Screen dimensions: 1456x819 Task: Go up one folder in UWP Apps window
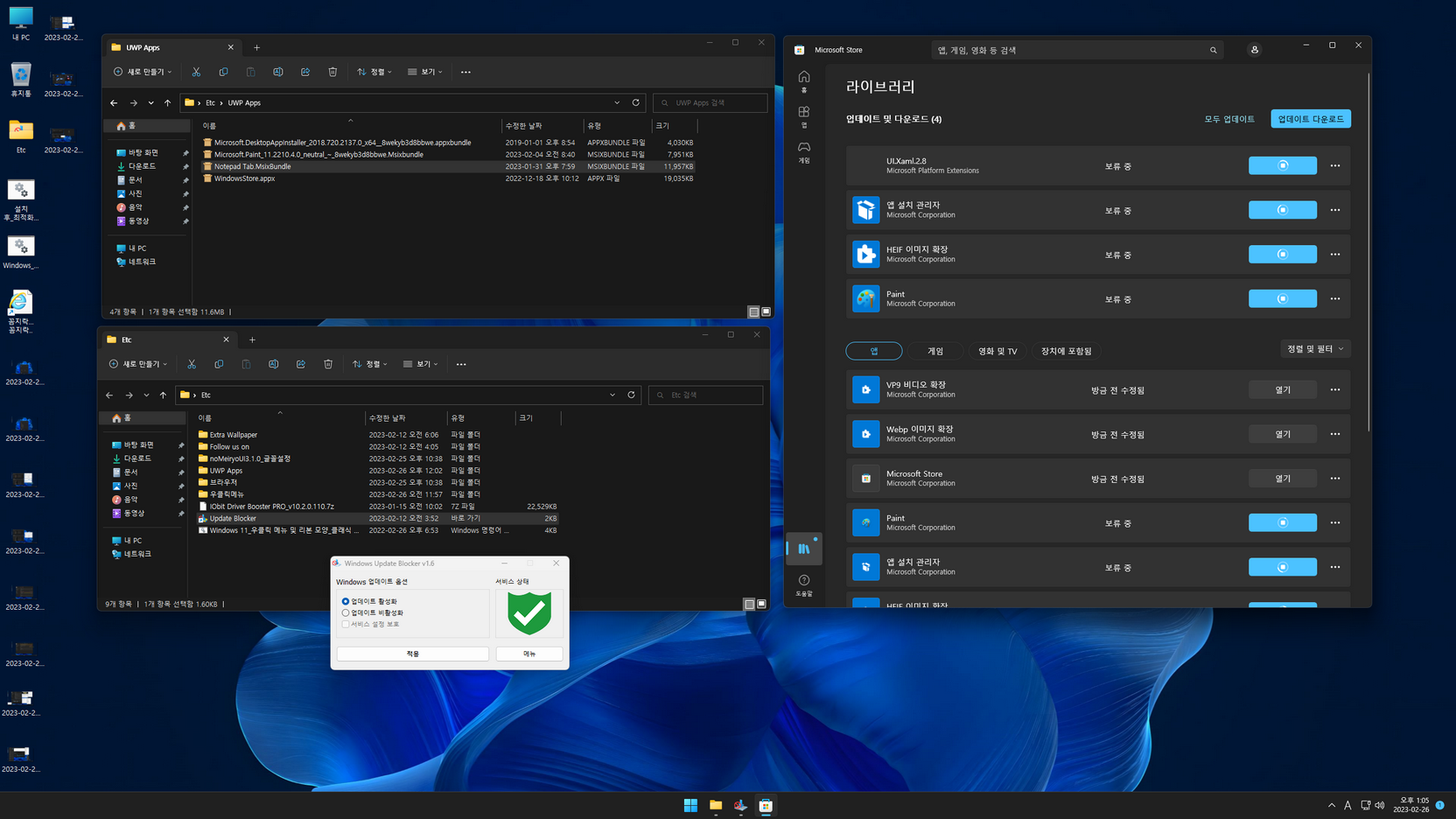pyautogui.click(x=167, y=102)
